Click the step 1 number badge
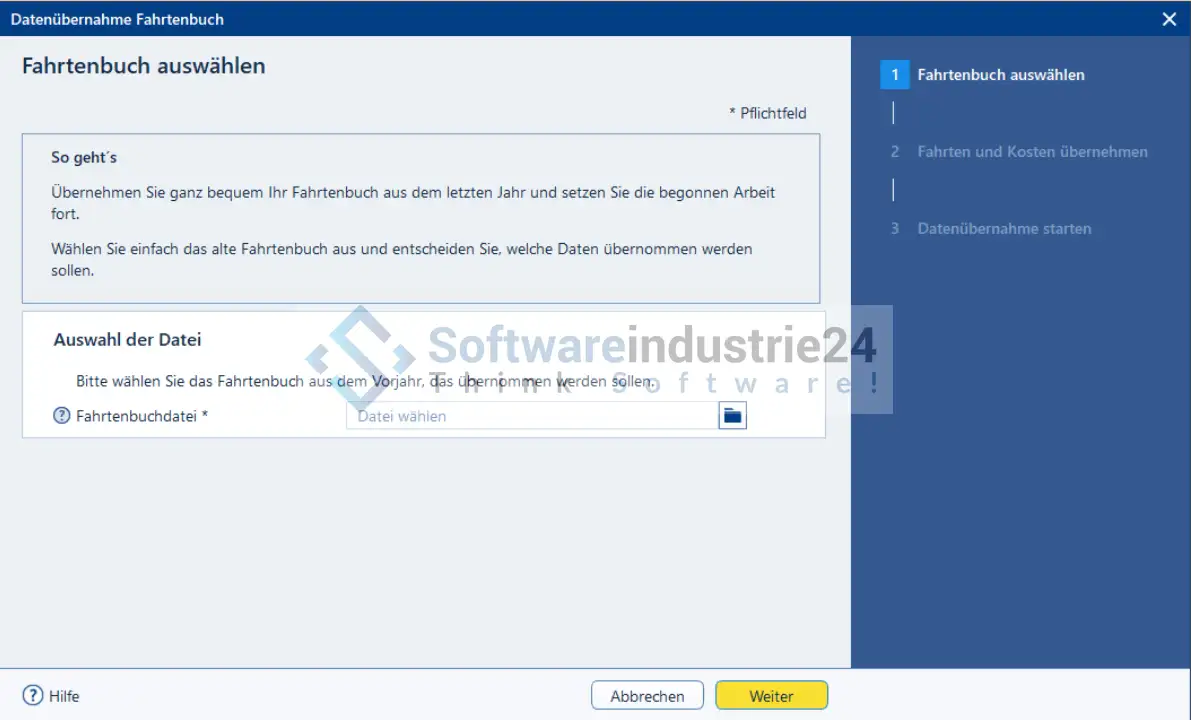Image resolution: width=1191 pixels, height=720 pixels. click(x=895, y=75)
